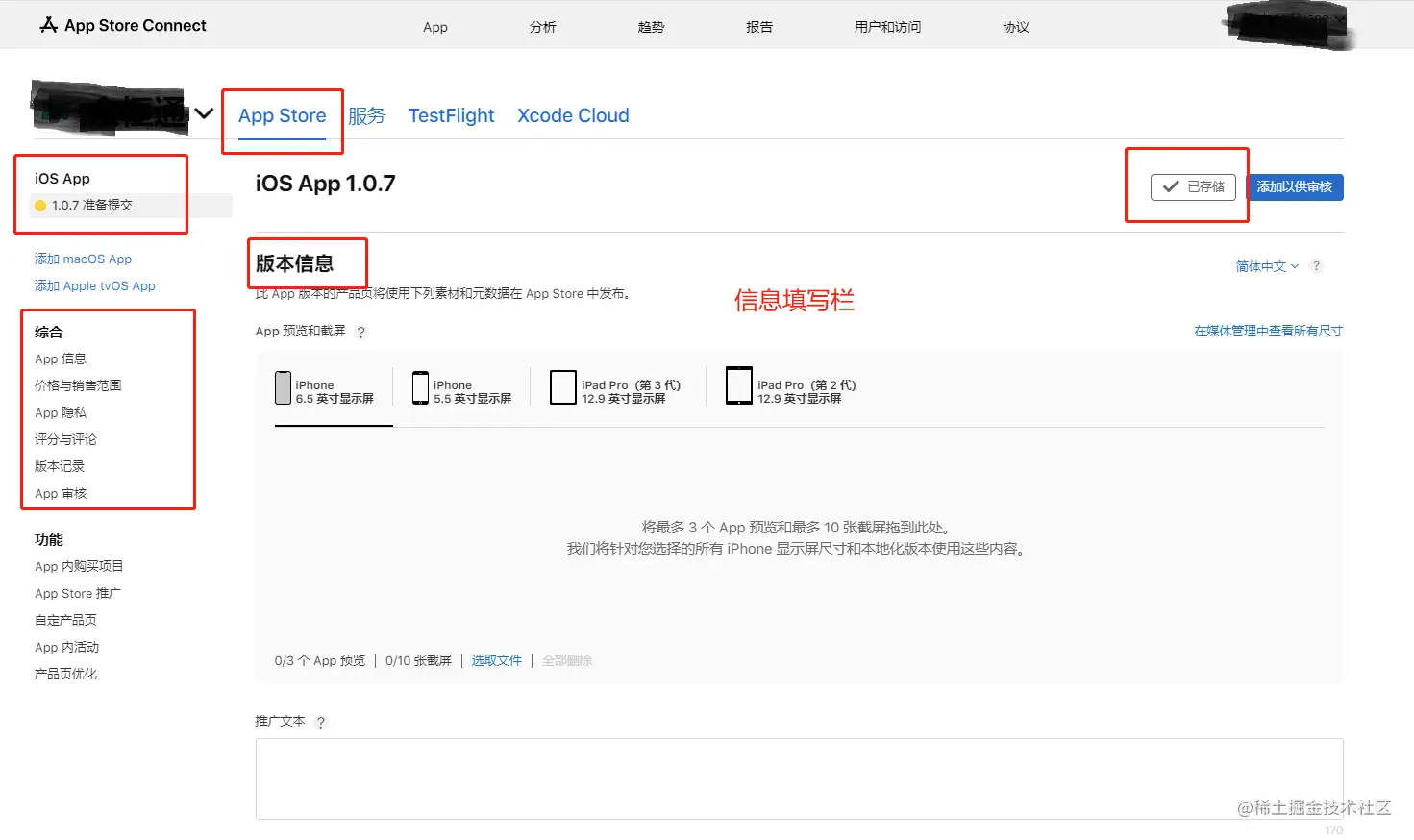Image resolution: width=1414 pixels, height=840 pixels.
Task: Click the 推广文本 text input area
Action: pos(799,779)
